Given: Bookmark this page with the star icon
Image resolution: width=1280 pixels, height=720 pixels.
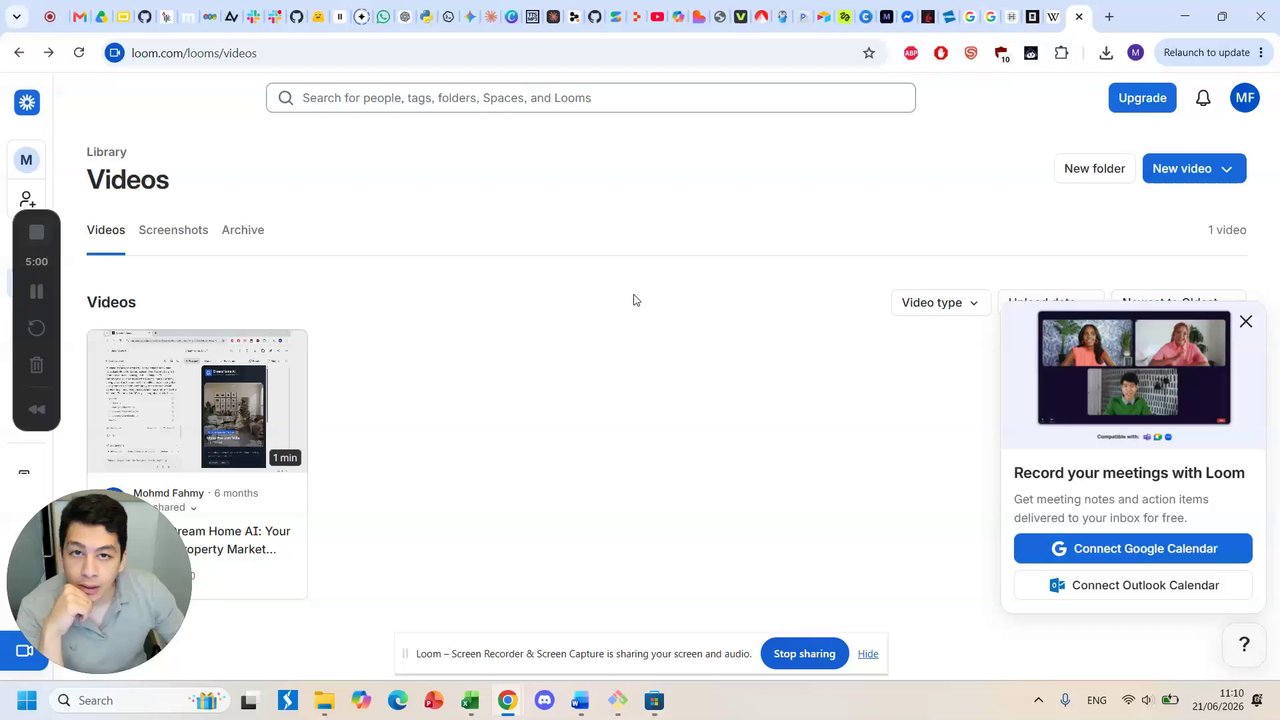Looking at the screenshot, I should tap(869, 53).
